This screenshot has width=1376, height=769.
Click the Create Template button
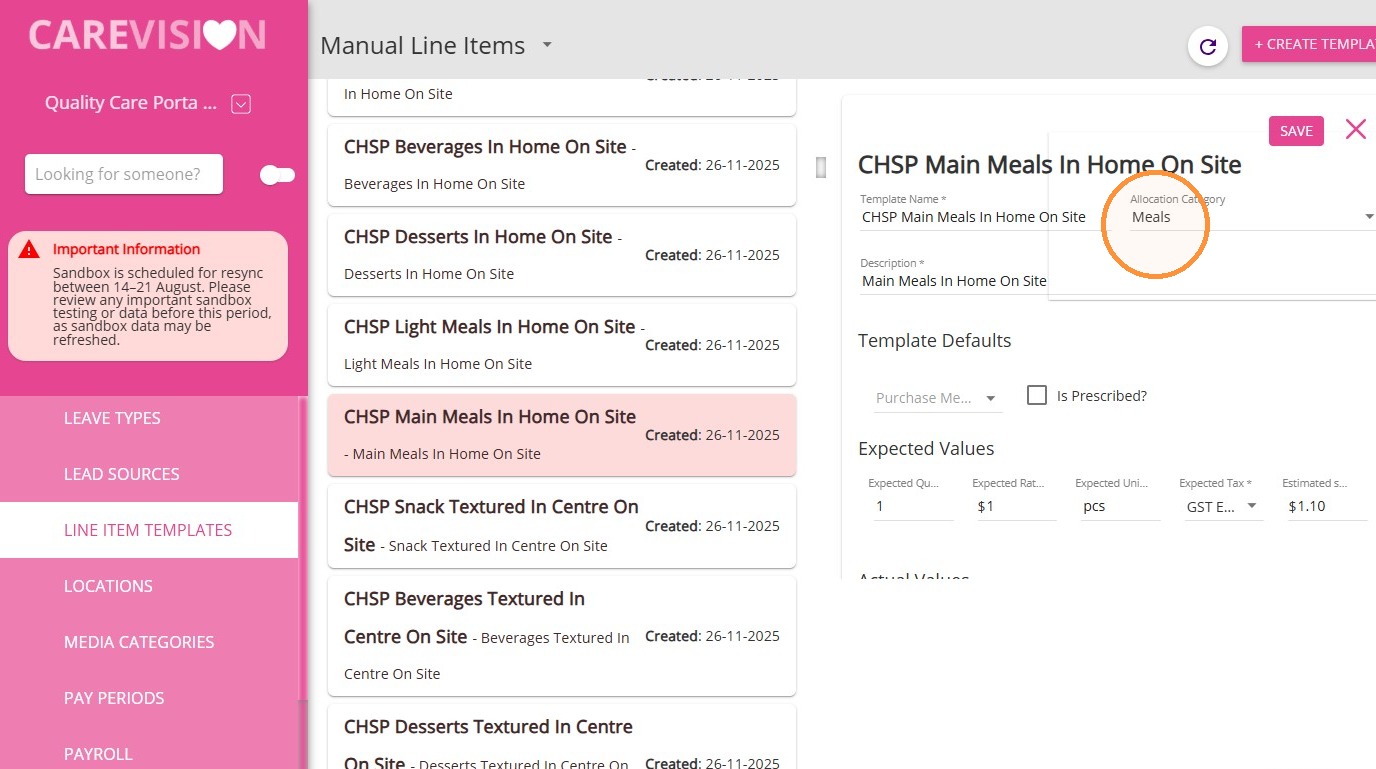[x=1309, y=44]
